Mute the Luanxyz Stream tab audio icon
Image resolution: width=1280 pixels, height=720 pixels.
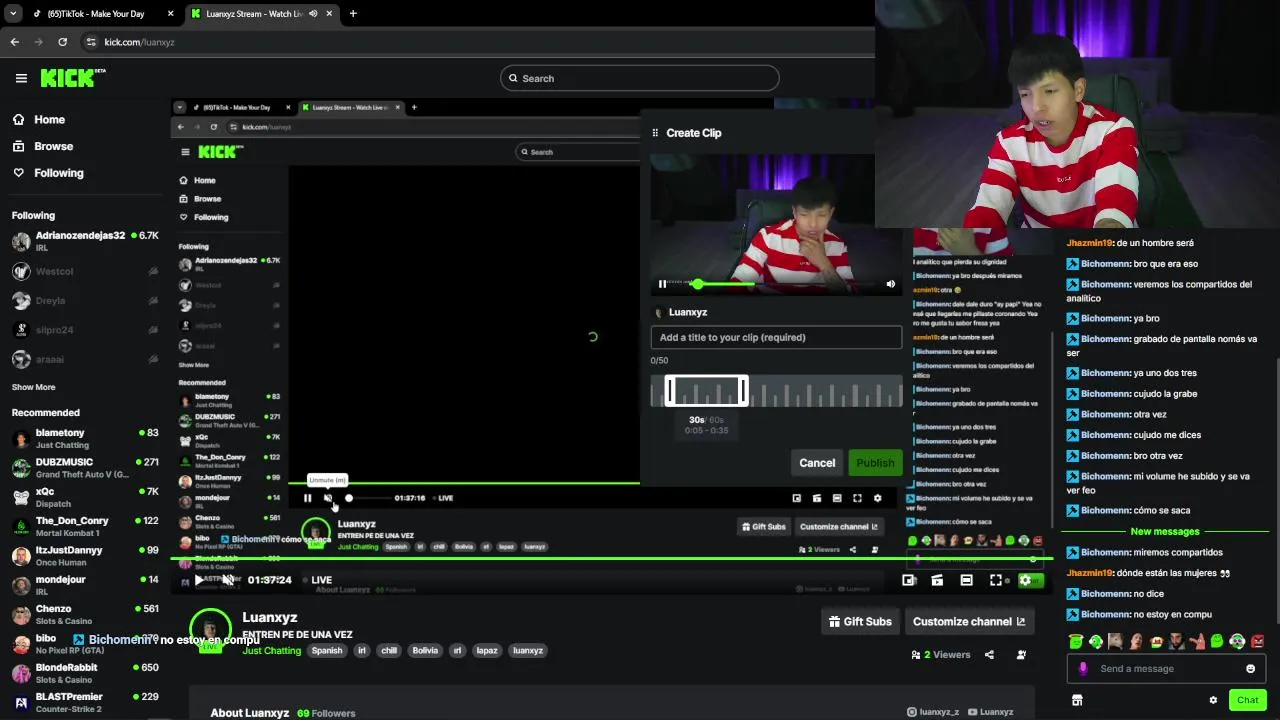click(x=313, y=14)
